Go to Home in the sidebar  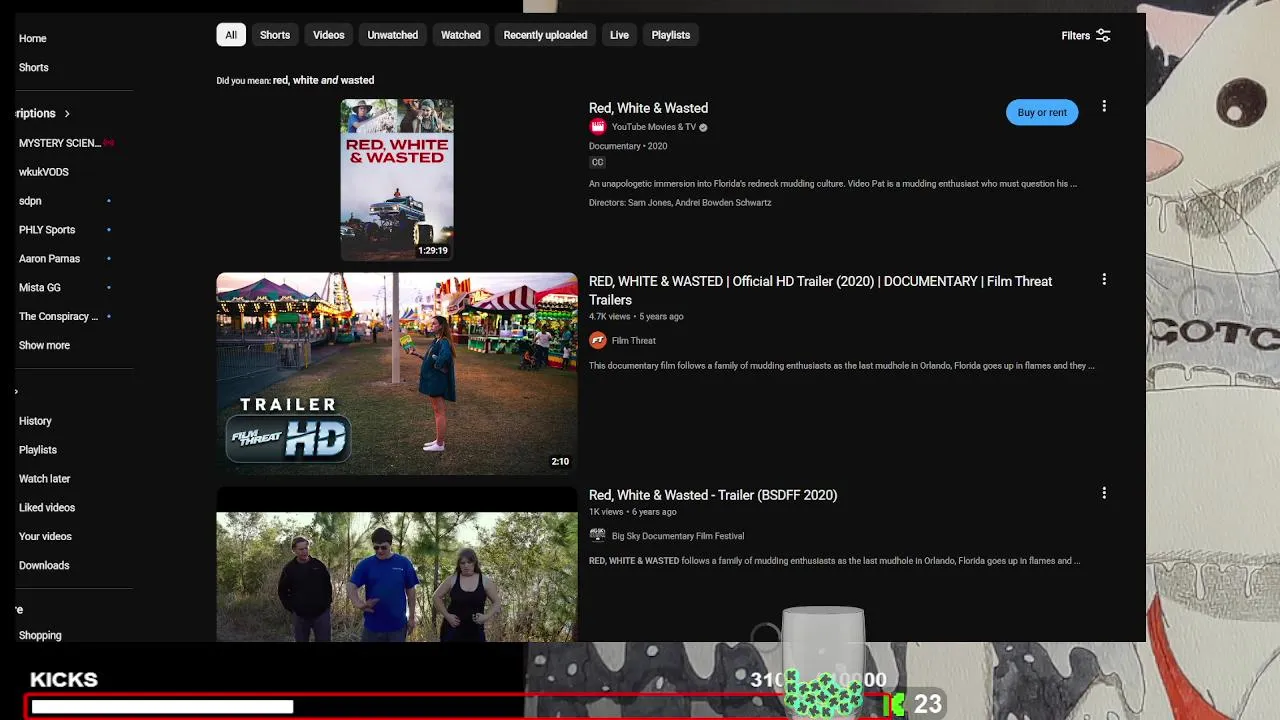[x=32, y=38]
